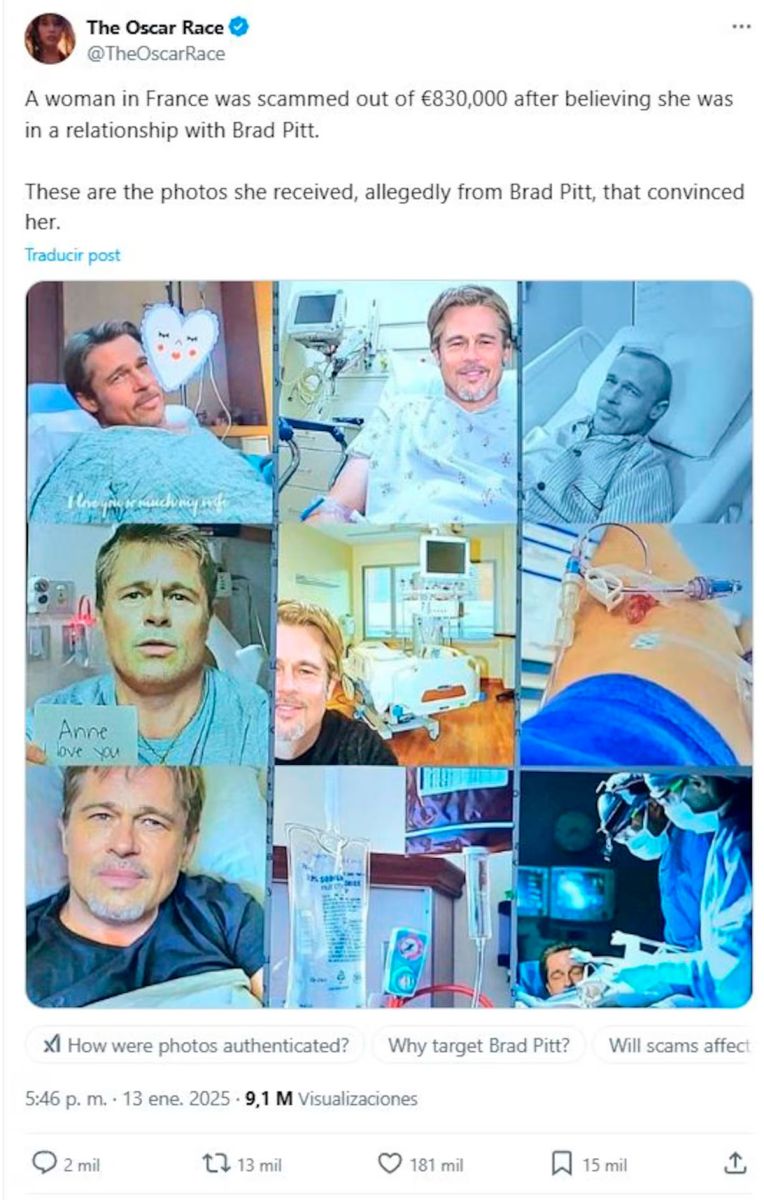The height and width of the screenshot is (1200, 764).
Task: Open the IV drip bag photo
Action: coord(395,888)
